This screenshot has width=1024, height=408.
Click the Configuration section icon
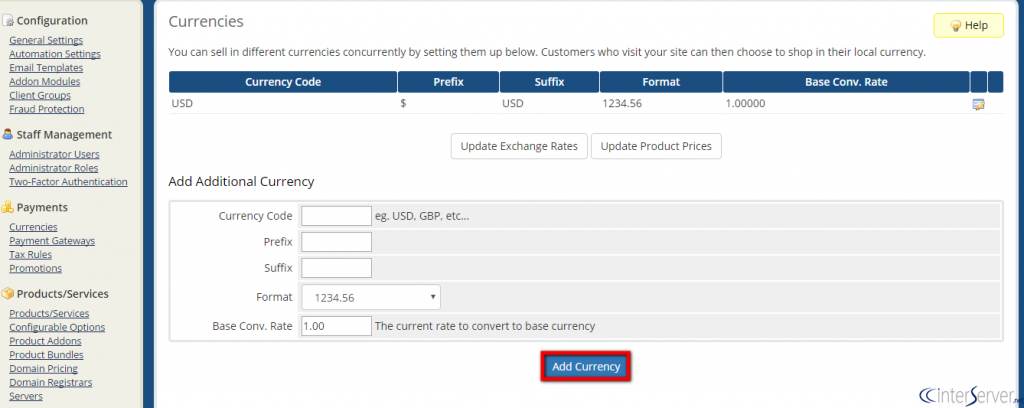click(x=8, y=21)
